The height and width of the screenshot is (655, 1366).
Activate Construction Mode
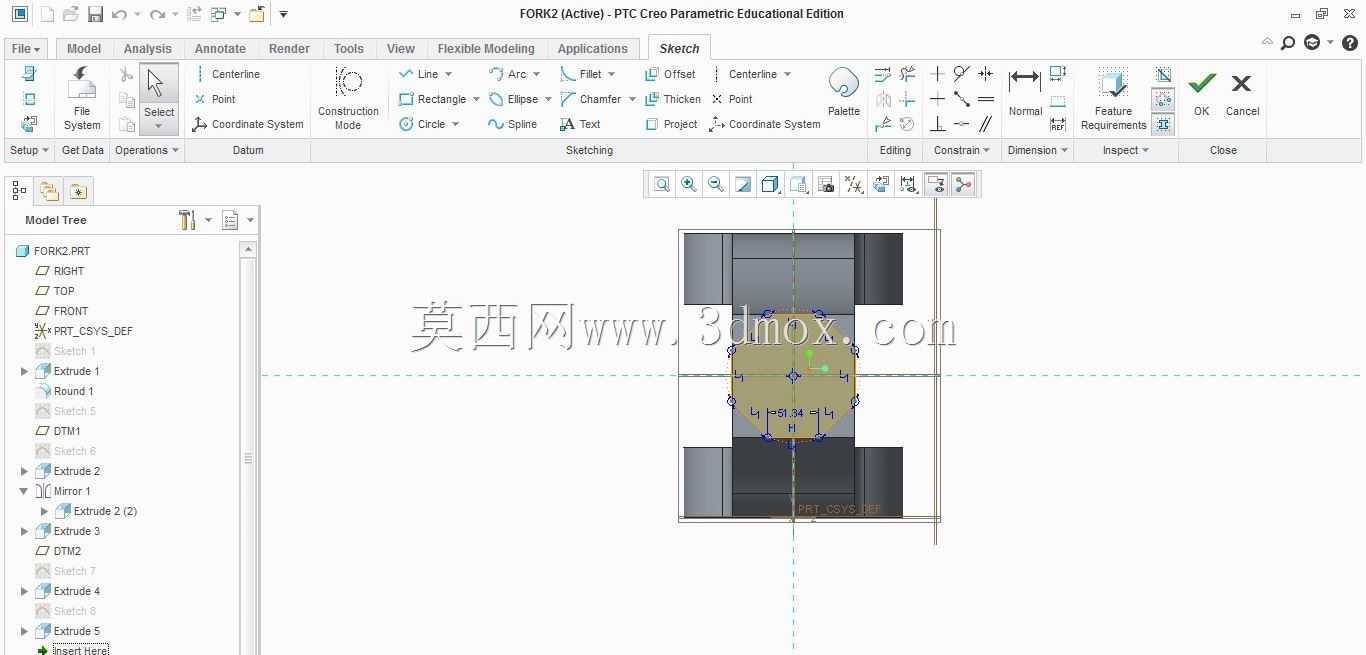(x=348, y=98)
